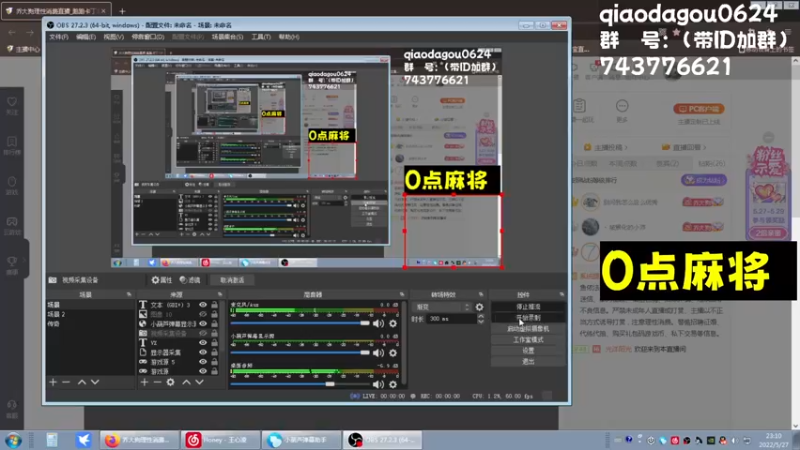Open 停靠窗口(D) menu in OBS
Viewport: 800px width, 450px height.
point(148,37)
